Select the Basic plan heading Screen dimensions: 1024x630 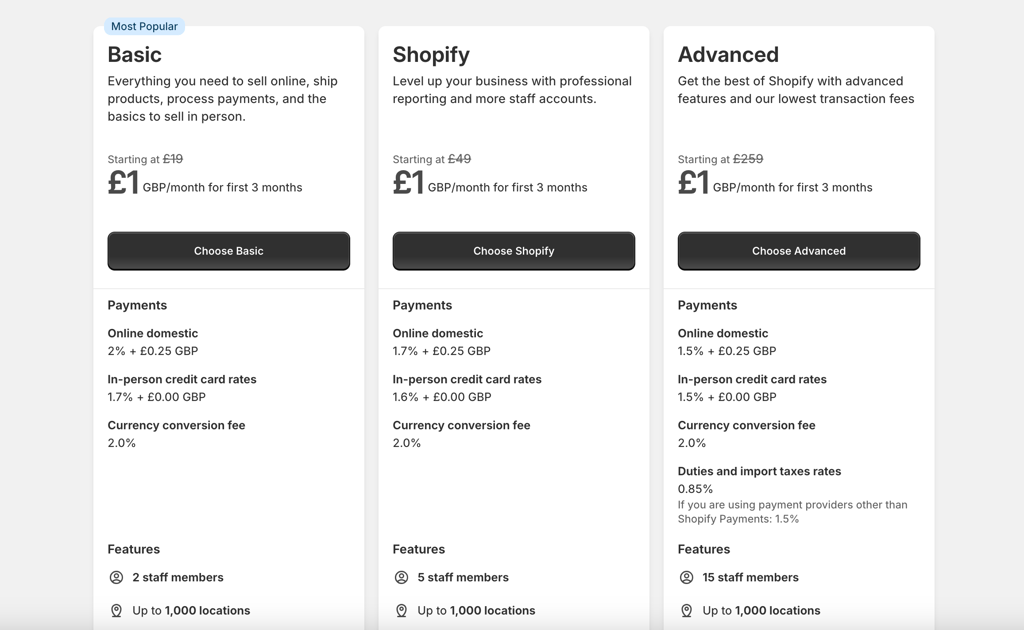(x=135, y=54)
